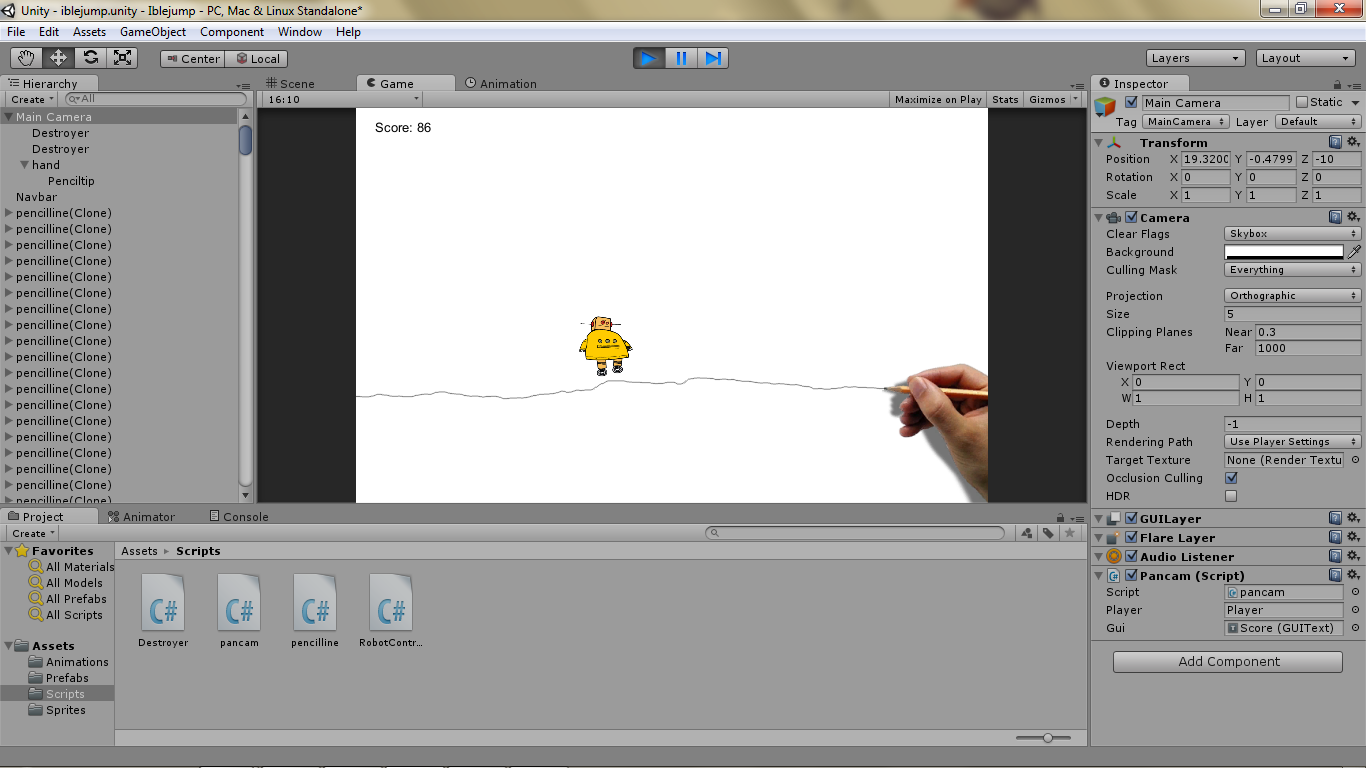
Task: Disable the Flare Layer component checkbox
Action: [1131, 537]
